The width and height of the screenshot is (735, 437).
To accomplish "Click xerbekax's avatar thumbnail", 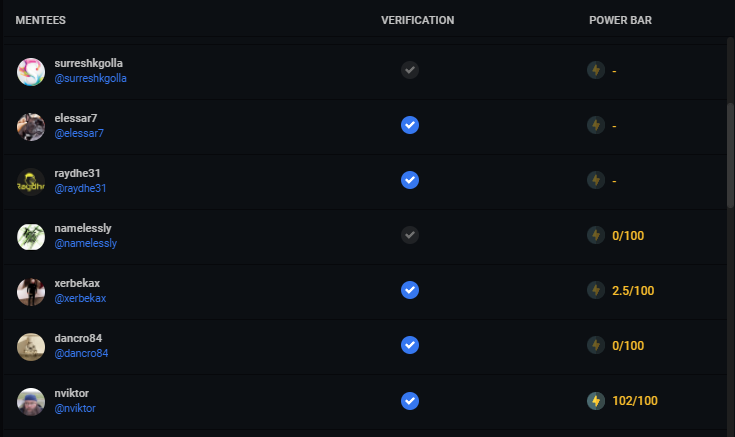I will click(31, 292).
